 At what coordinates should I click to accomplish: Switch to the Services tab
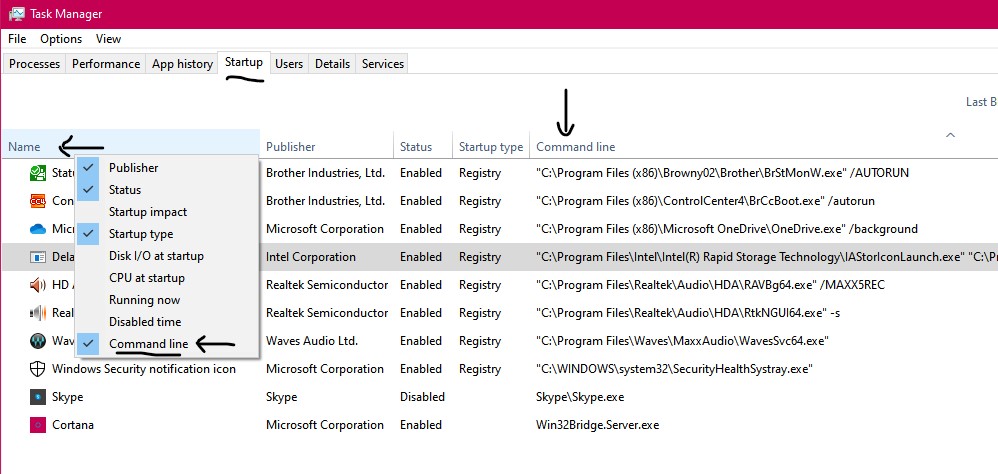383,64
